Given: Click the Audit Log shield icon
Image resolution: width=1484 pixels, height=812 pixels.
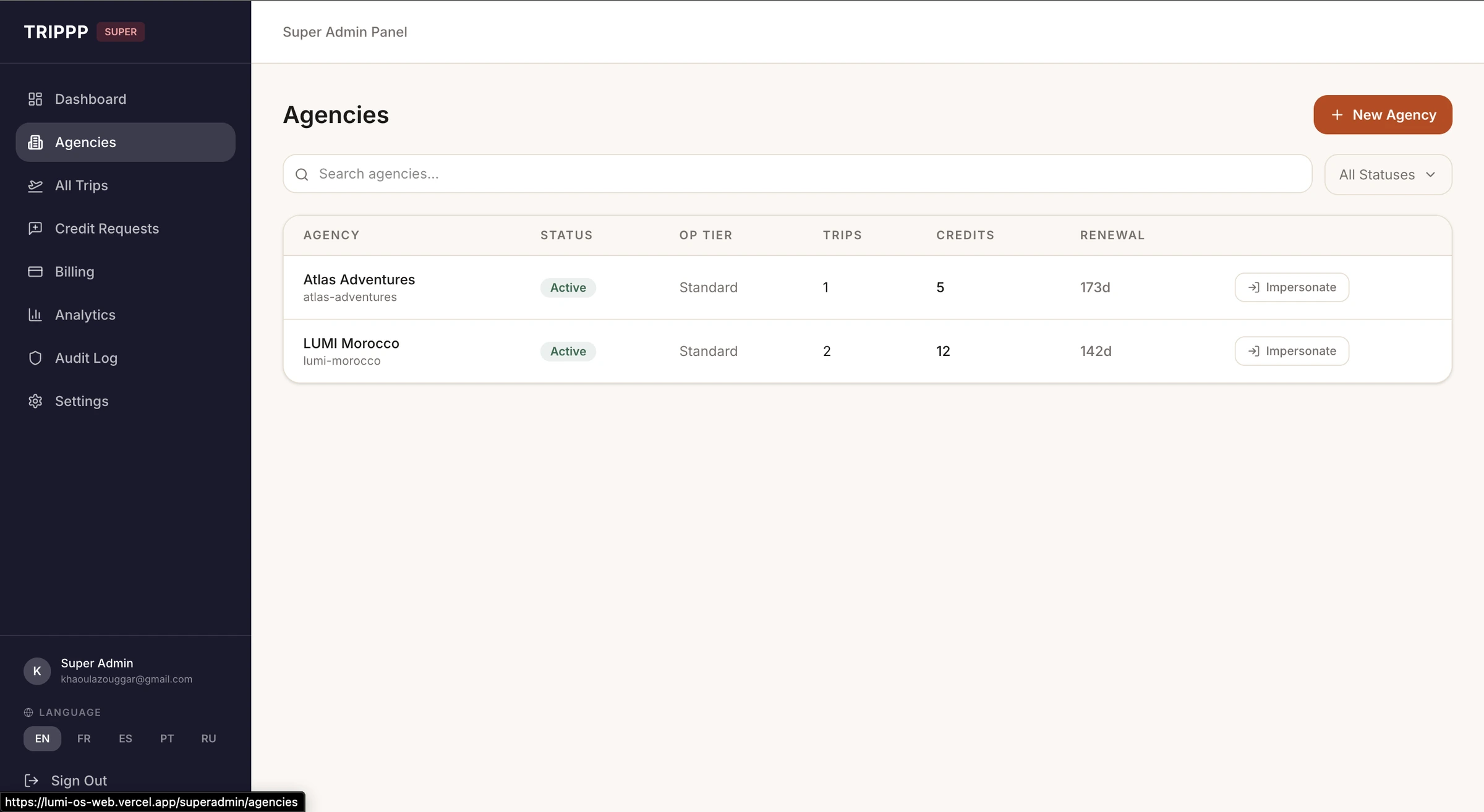Looking at the screenshot, I should (x=35, y=358).
